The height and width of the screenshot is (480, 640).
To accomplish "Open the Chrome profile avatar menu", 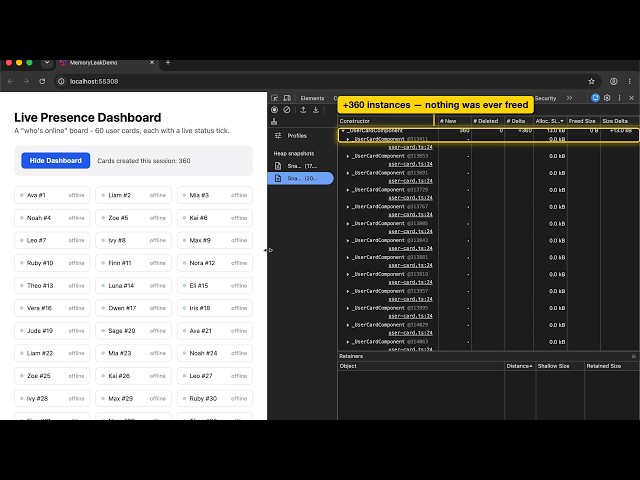I will pos(613,81).
